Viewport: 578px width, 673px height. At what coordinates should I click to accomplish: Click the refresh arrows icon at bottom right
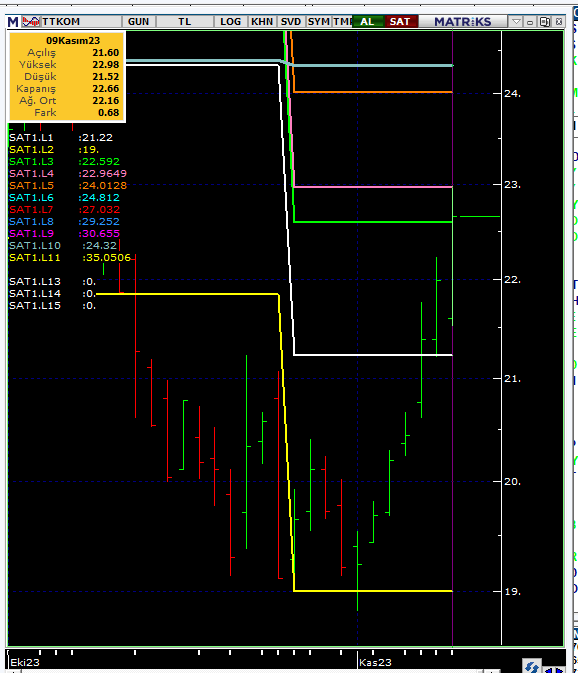(x=532, y=666)
